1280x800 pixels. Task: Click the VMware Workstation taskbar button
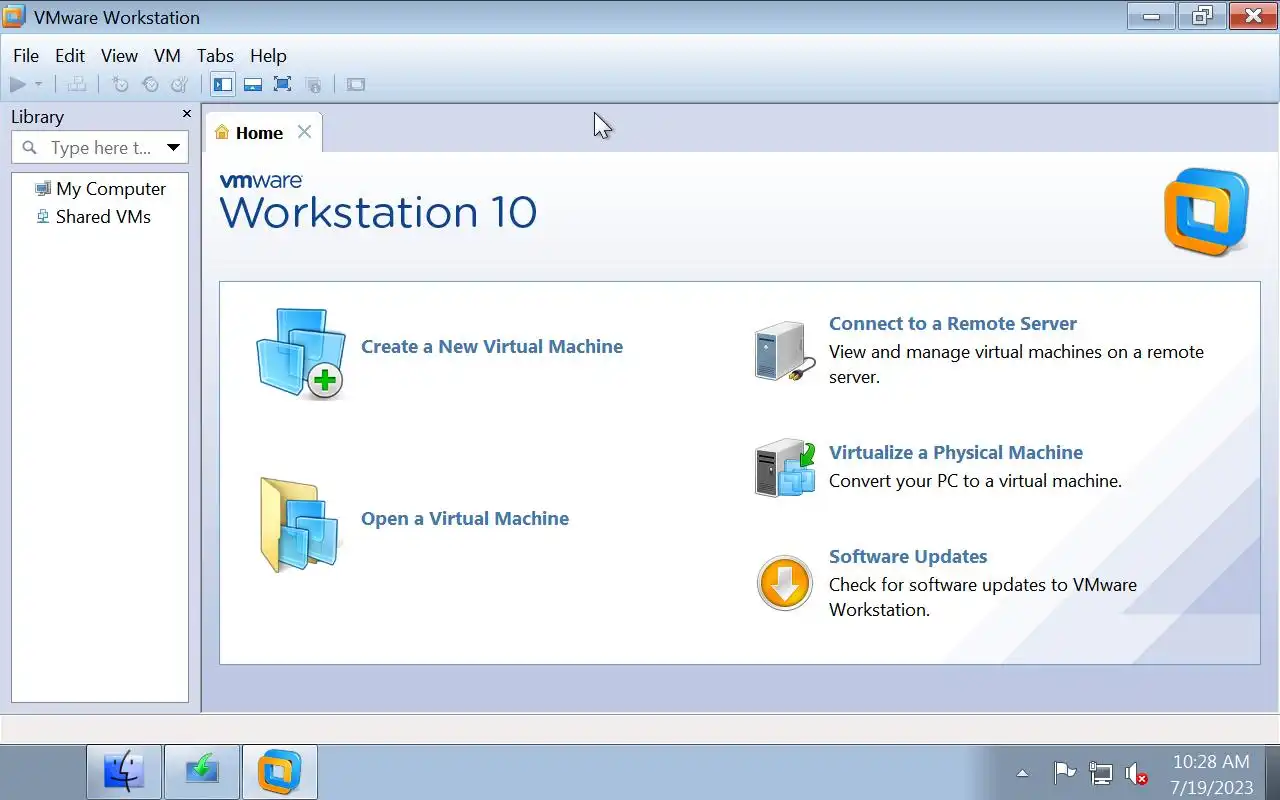click(x=279, y=772)
